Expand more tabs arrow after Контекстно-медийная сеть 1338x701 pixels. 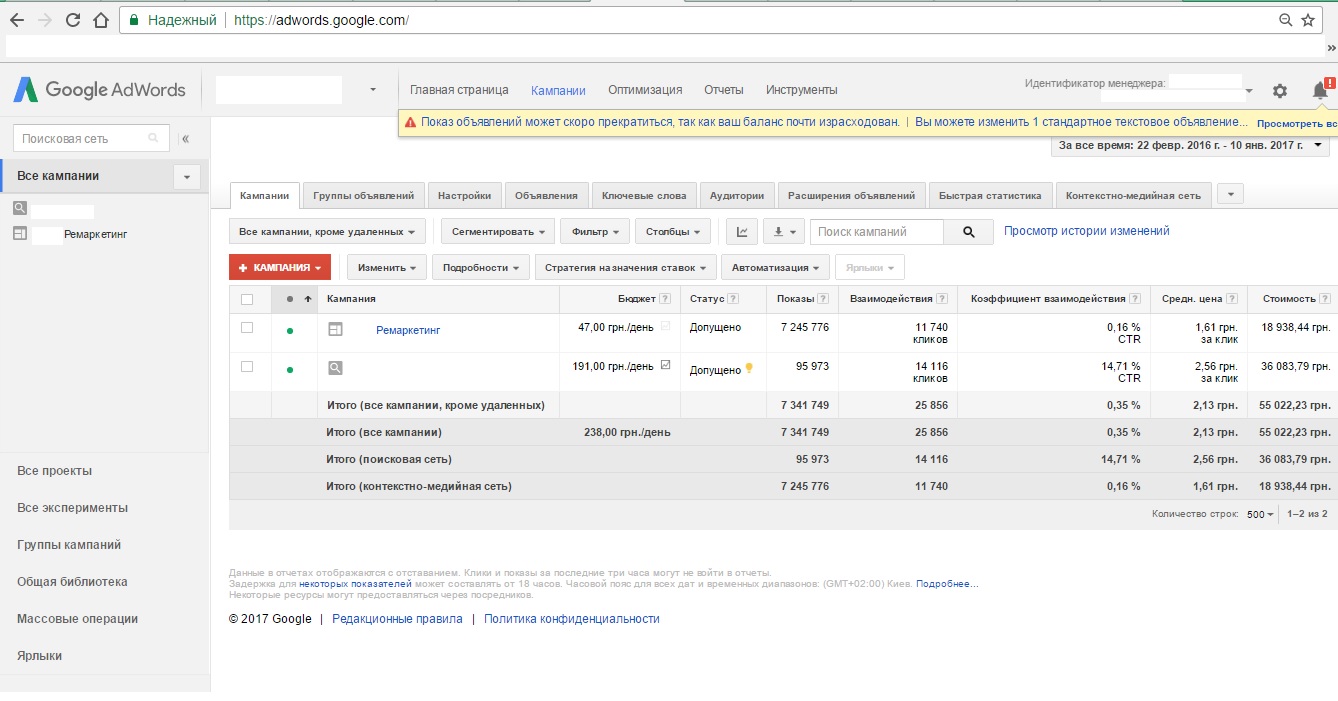point(1232,195)
